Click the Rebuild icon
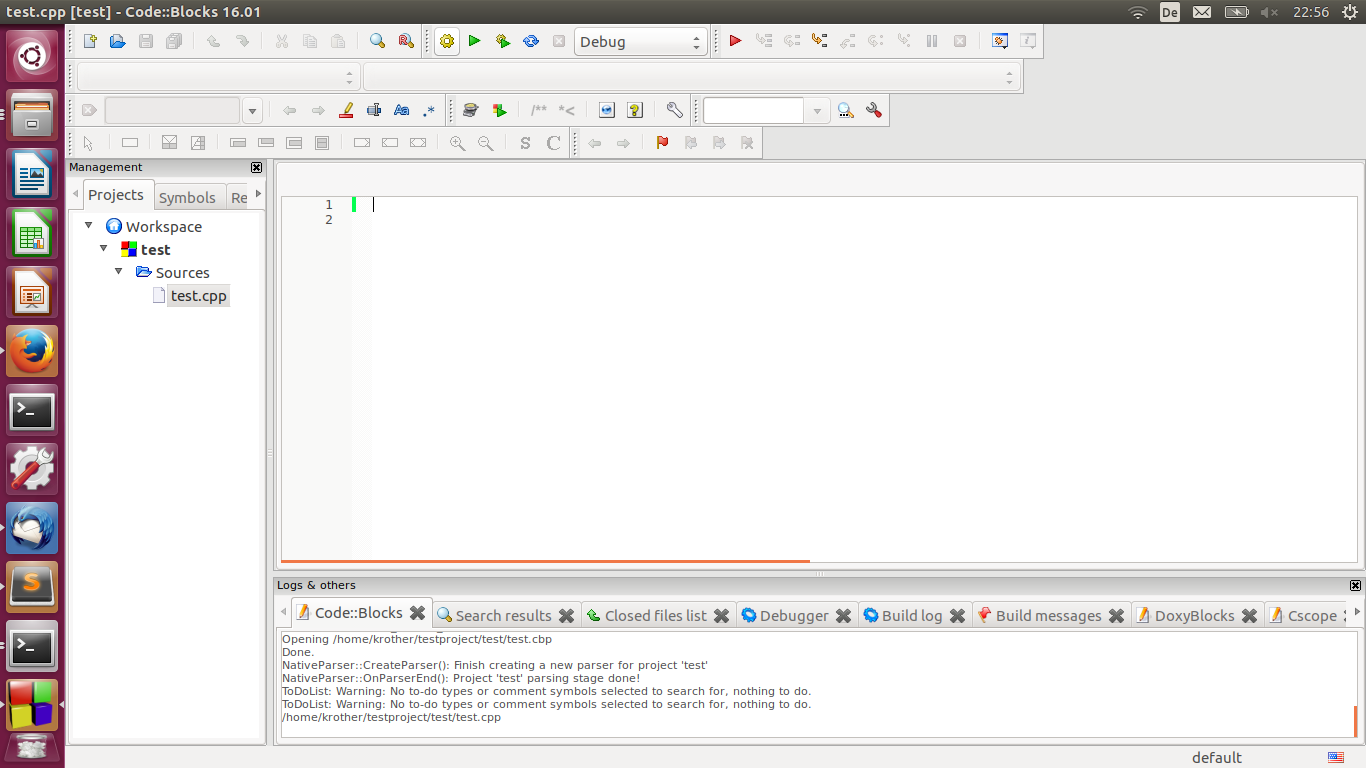This screenshot has width=1366, height=768. pos(531,41)
